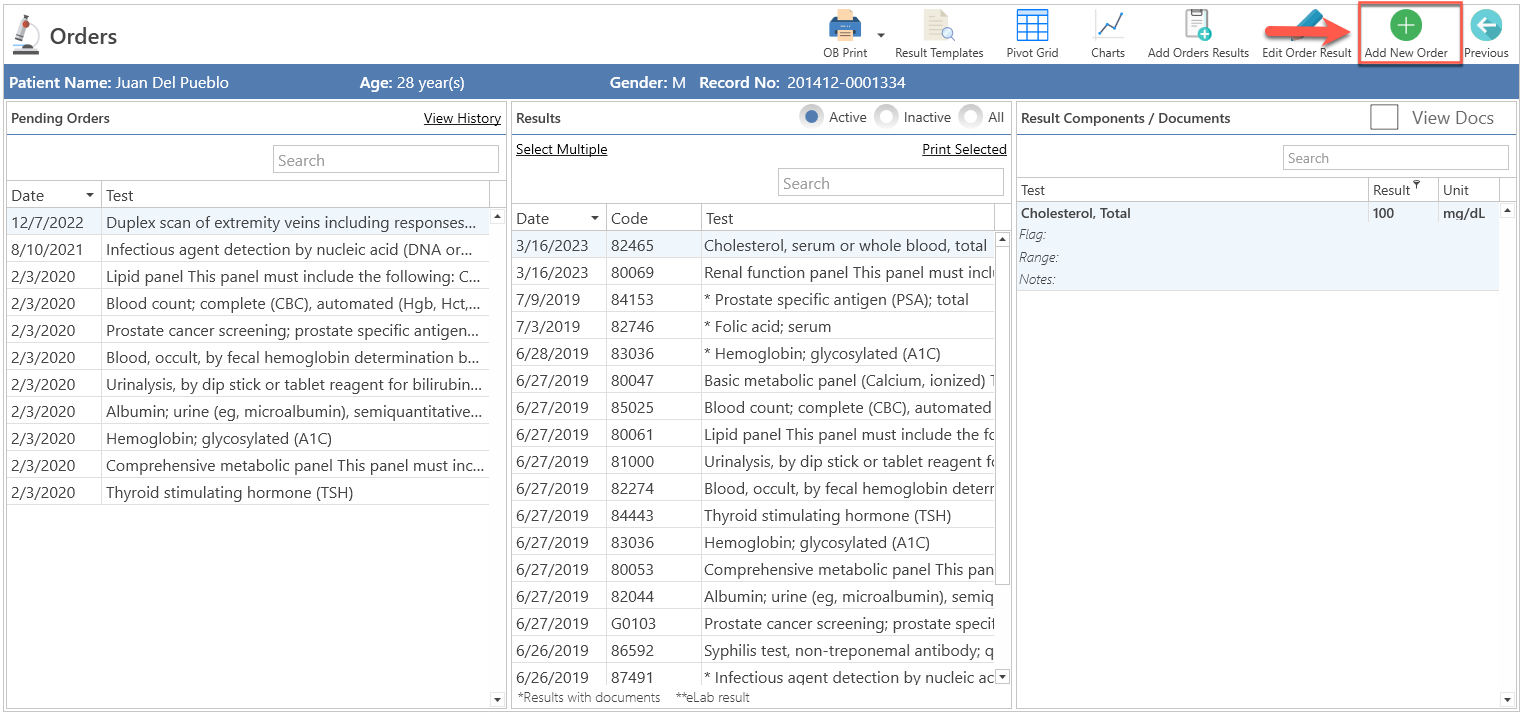
Task: Click the Results panel search field
Action: (x=890, y=183)
